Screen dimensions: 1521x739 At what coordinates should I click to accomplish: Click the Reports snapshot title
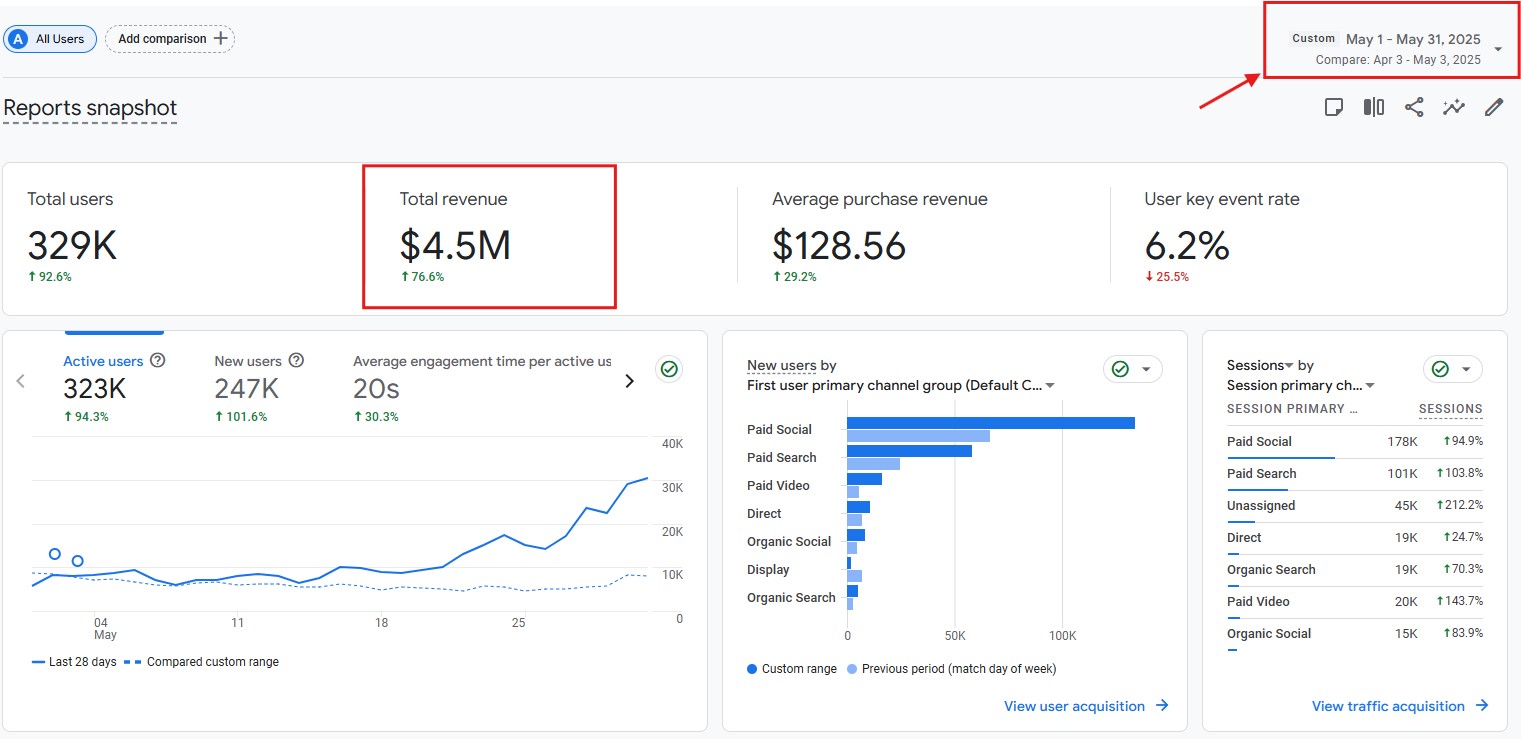90,108
